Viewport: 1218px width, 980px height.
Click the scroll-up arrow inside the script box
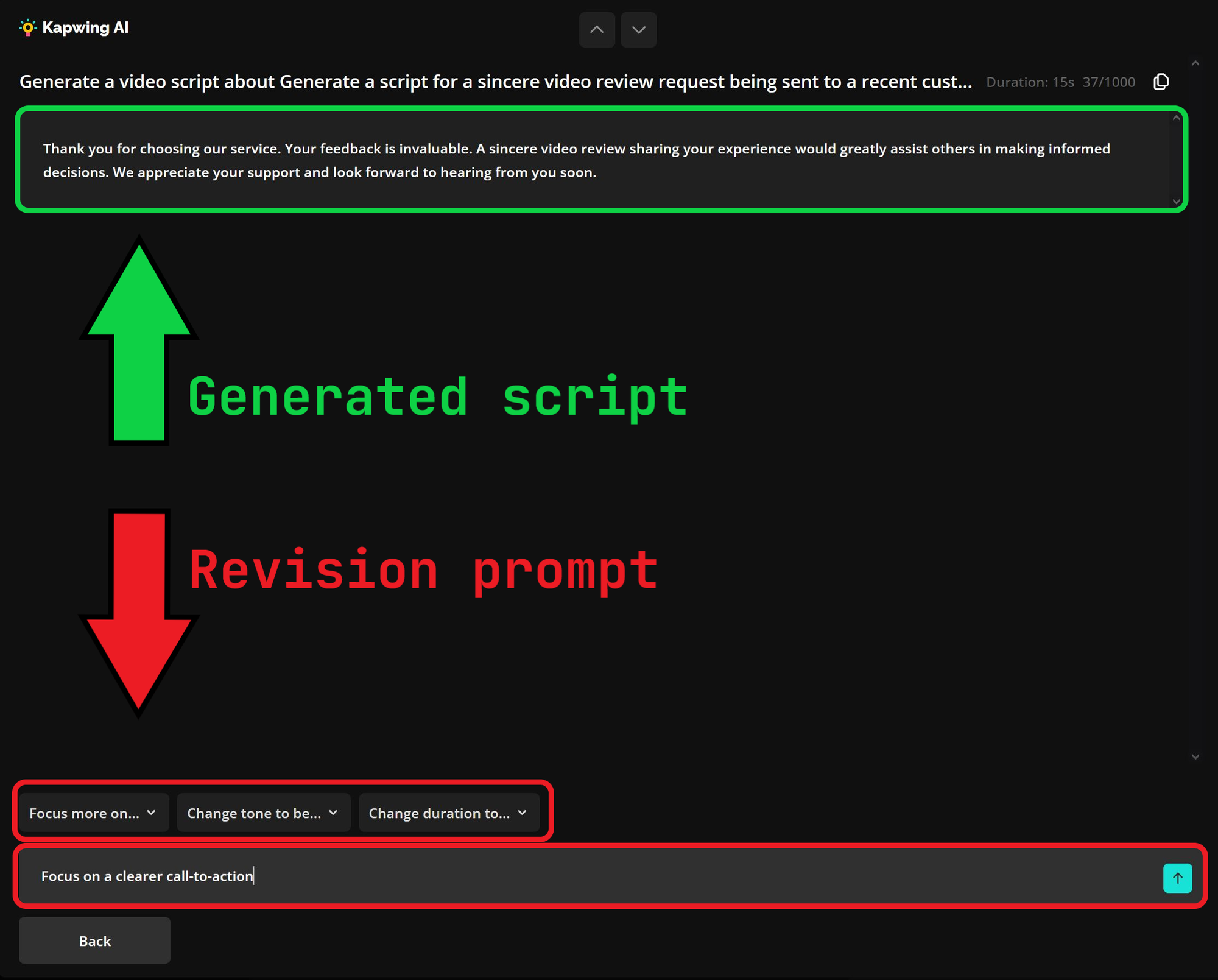pos(1175,119)
